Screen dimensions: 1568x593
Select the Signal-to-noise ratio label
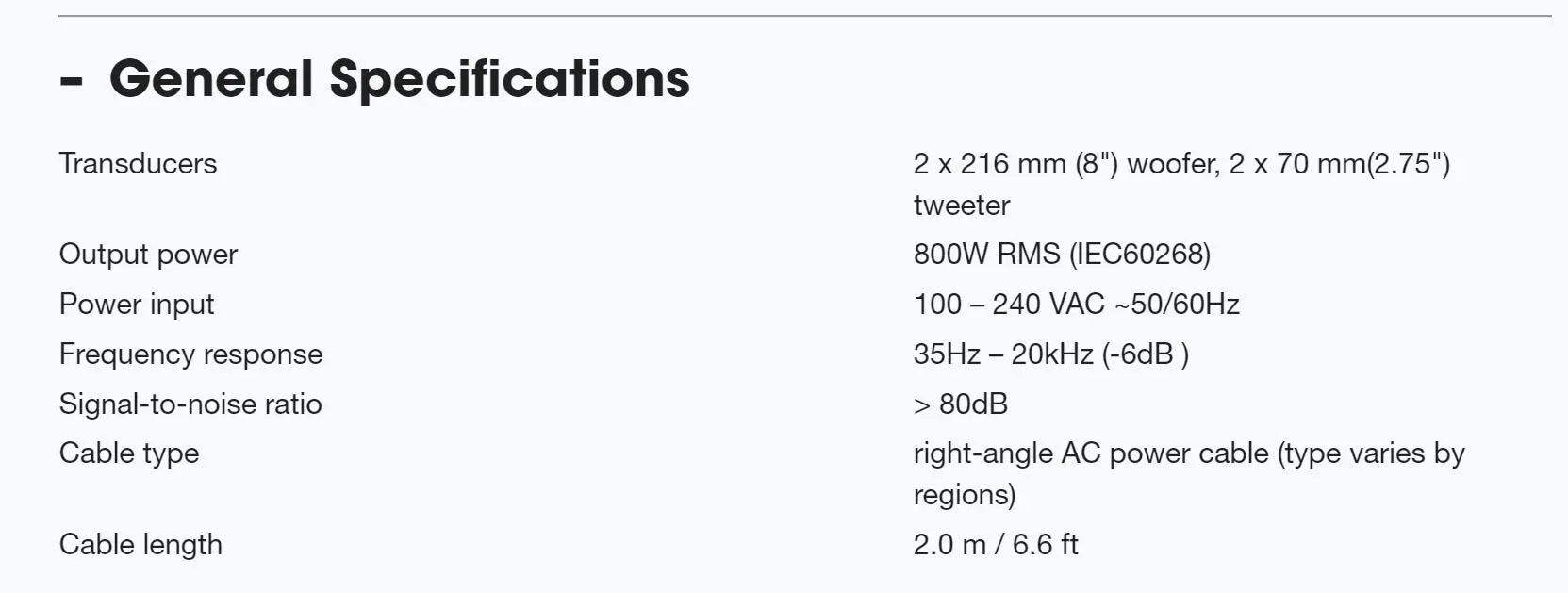click(190, 404)
